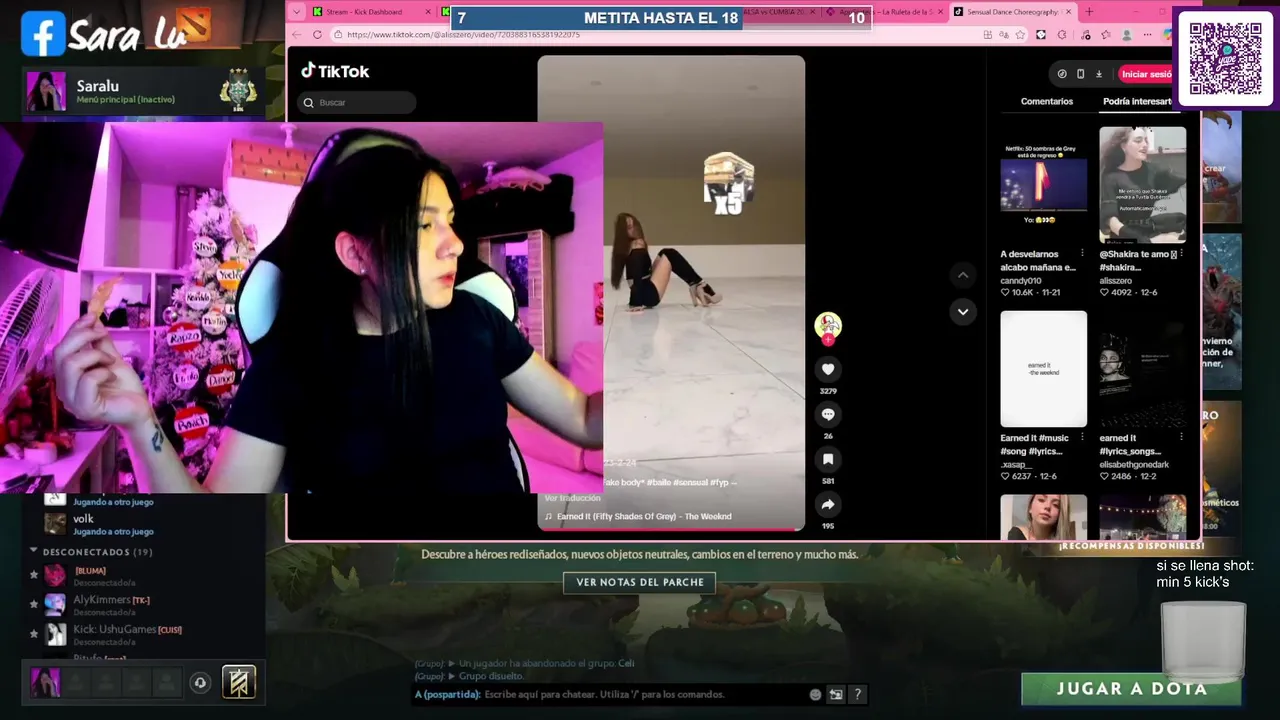Viewport: 1280px width, 720px height.
Task: Share the video using the arrow icon
Action: click(828, 504)
